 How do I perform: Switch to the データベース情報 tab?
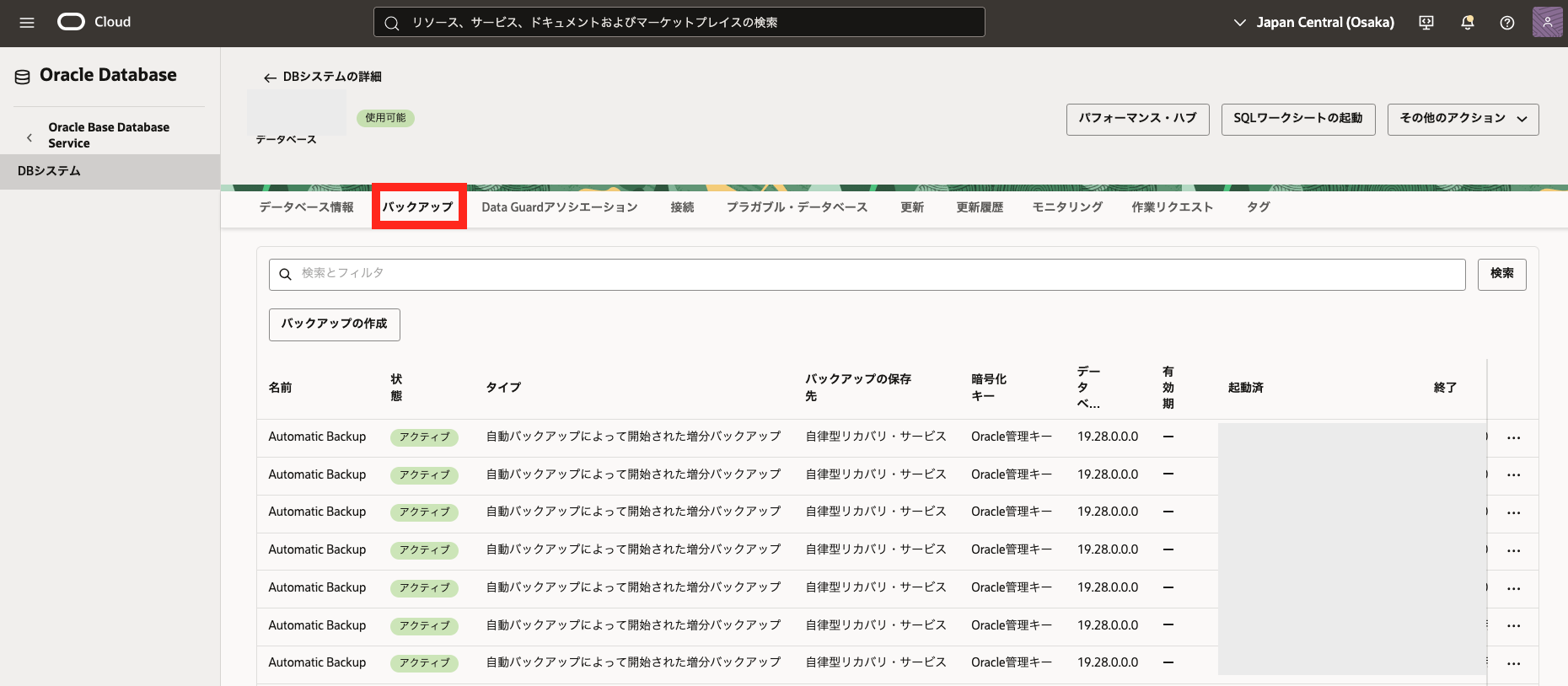point(306,207)
